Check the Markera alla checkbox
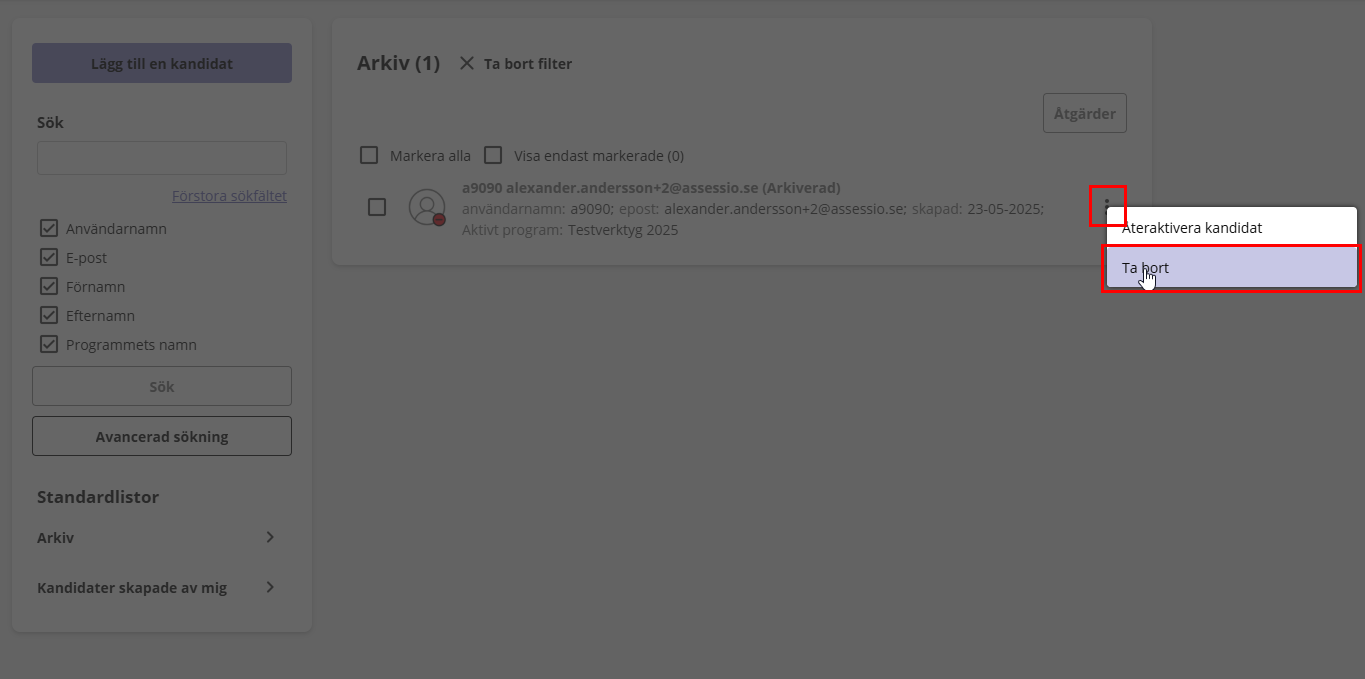The image size is (1365, 679). [369, 155]
